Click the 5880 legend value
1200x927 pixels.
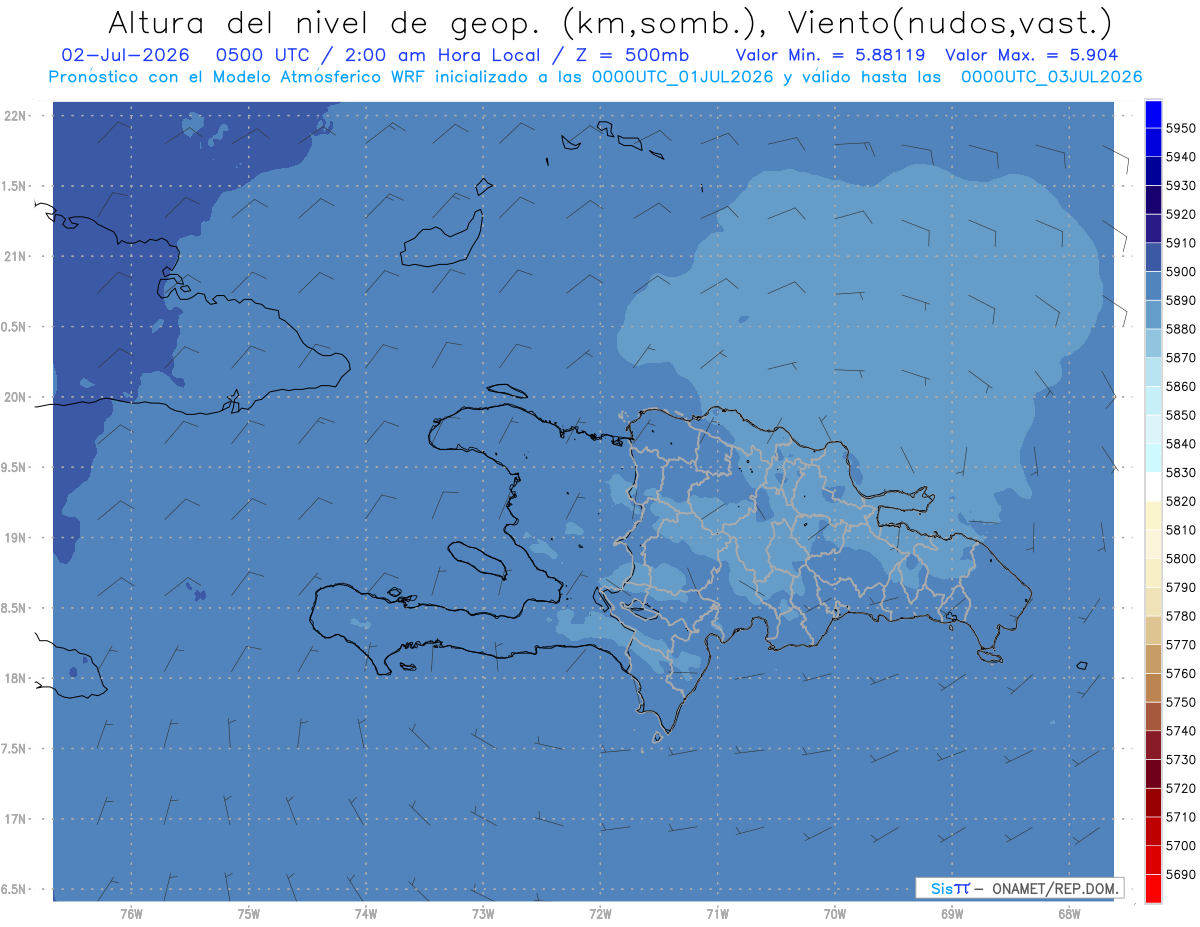pyautogui.click(x=1180, y=329)
